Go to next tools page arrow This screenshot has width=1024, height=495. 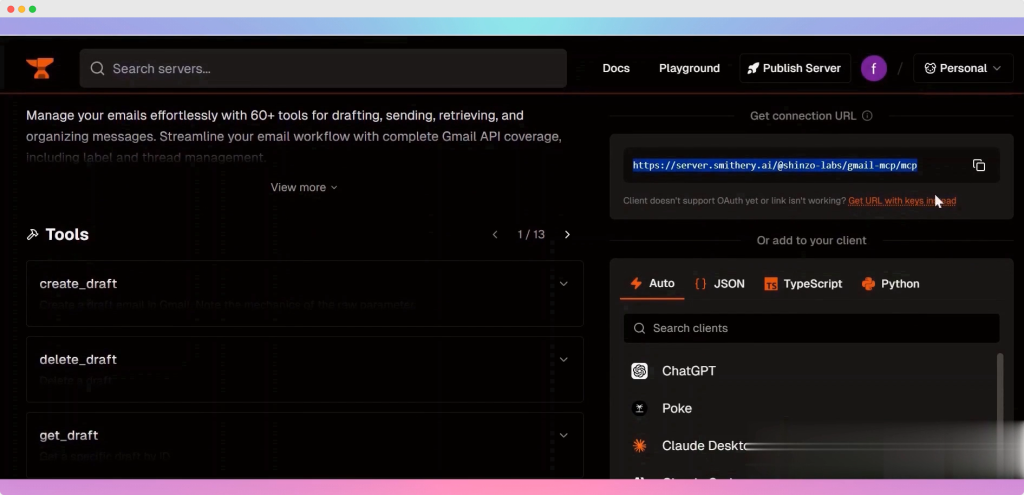pyautogui.click(x=567, y=235)
